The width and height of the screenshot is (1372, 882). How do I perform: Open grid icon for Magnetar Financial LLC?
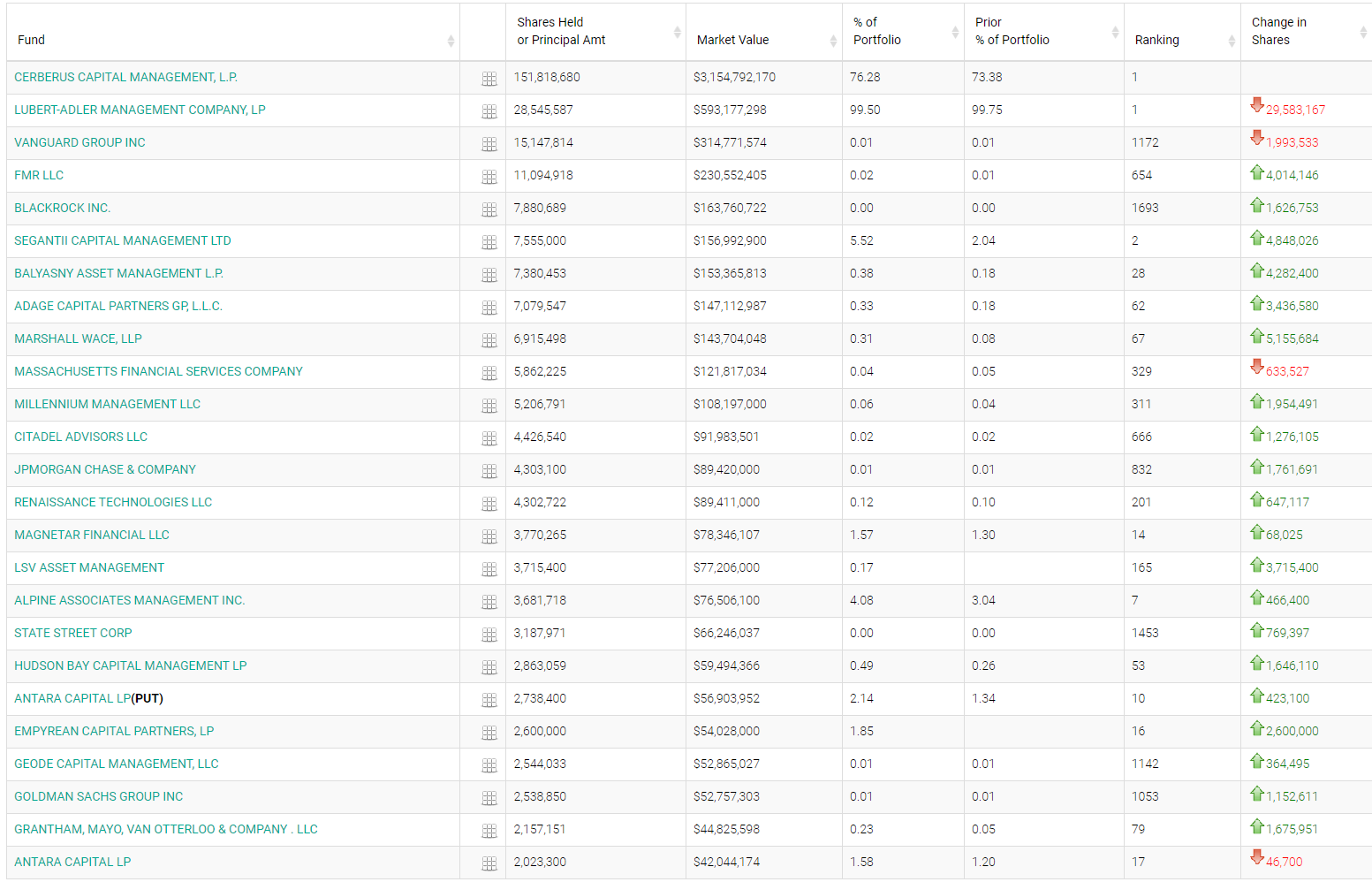pyautogui.click(x=489, y=536)
